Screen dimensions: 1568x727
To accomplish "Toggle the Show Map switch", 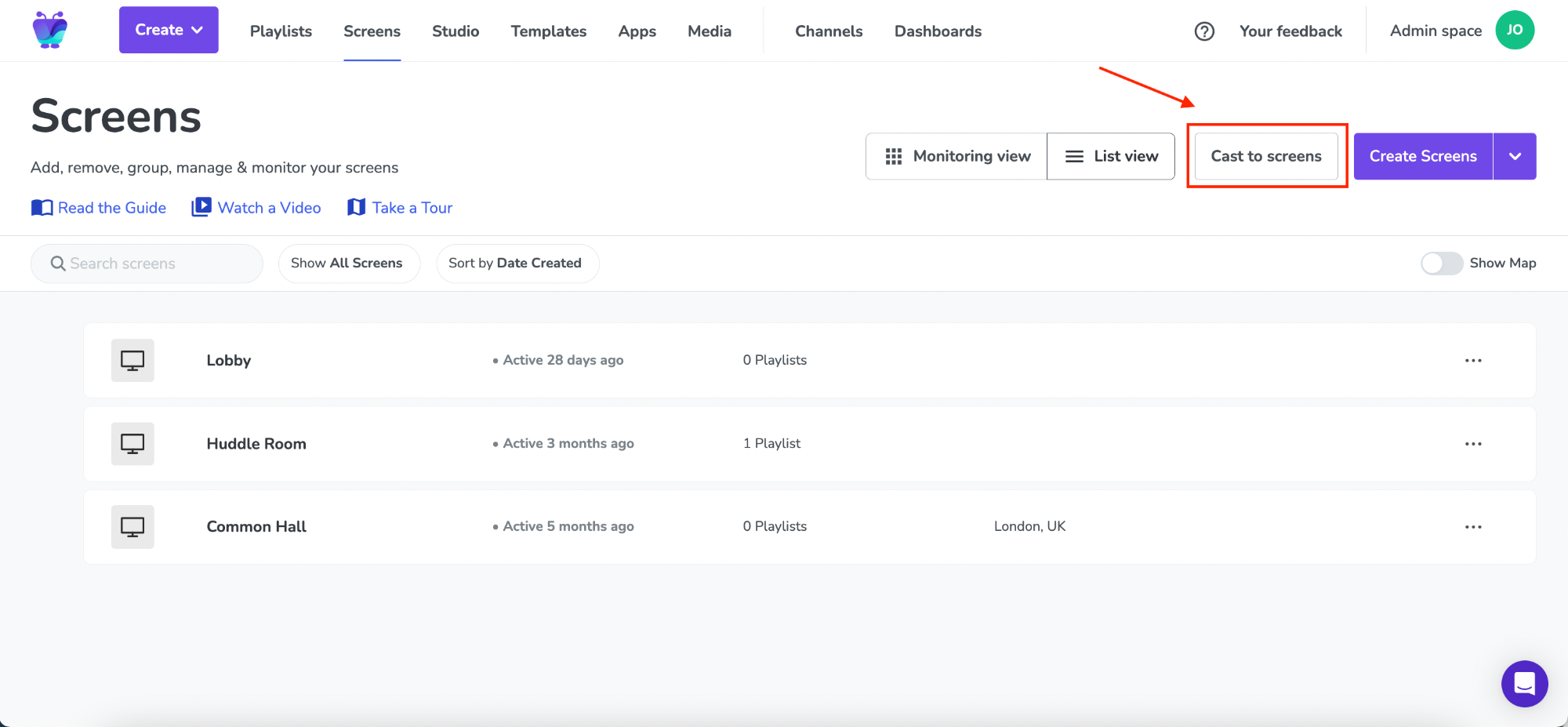I will pyautogui.click(x=1441, y=264).
